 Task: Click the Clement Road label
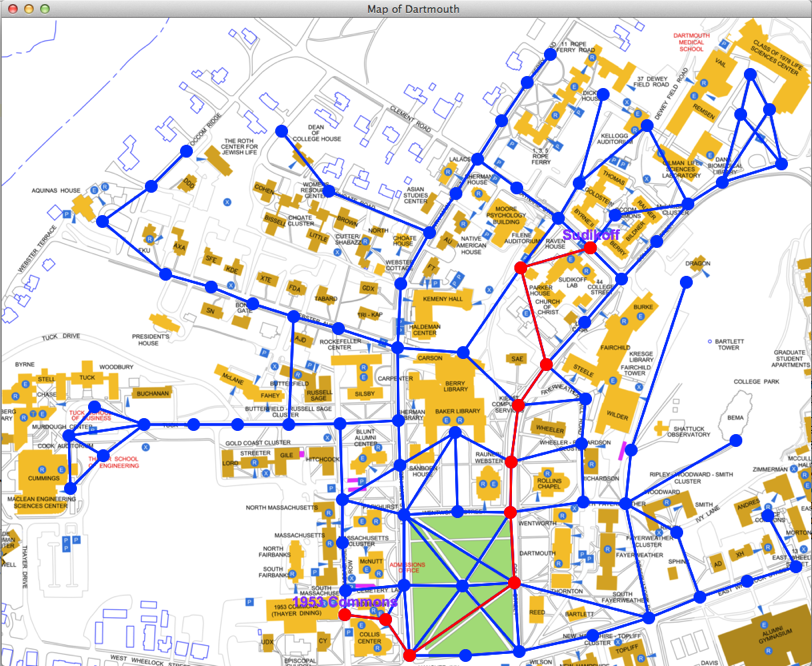[410, 119]
